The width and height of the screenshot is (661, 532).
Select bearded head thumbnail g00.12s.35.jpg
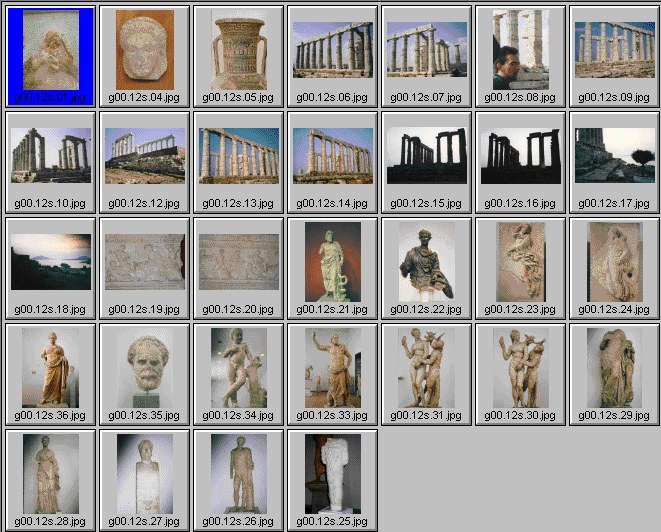(144, 367)
